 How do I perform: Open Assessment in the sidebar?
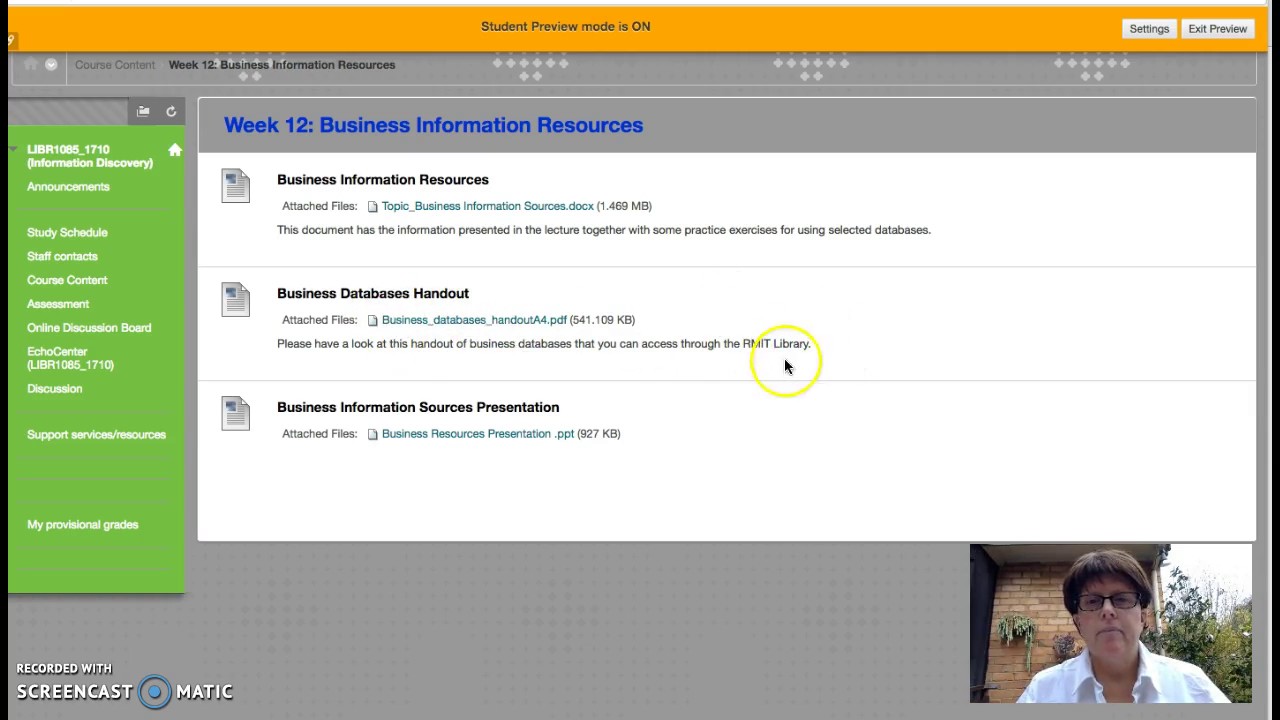tap(58, 304)
